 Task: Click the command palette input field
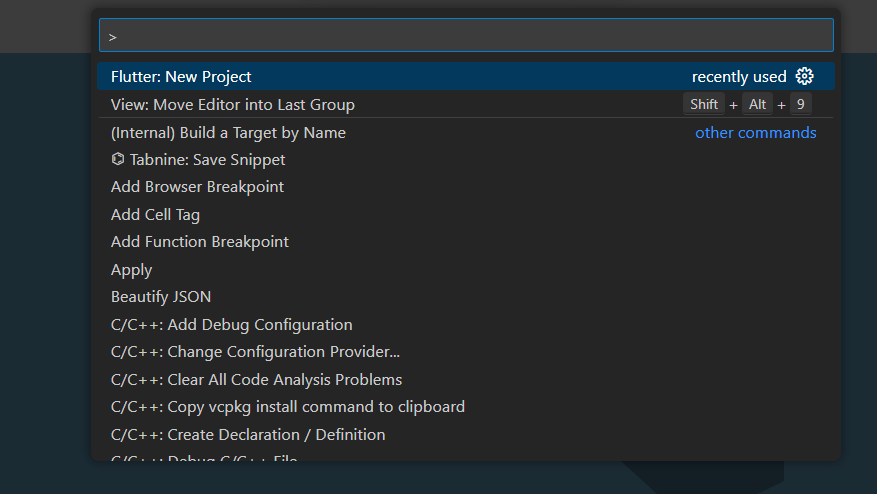pyautogui.click(x=466, y=36)
